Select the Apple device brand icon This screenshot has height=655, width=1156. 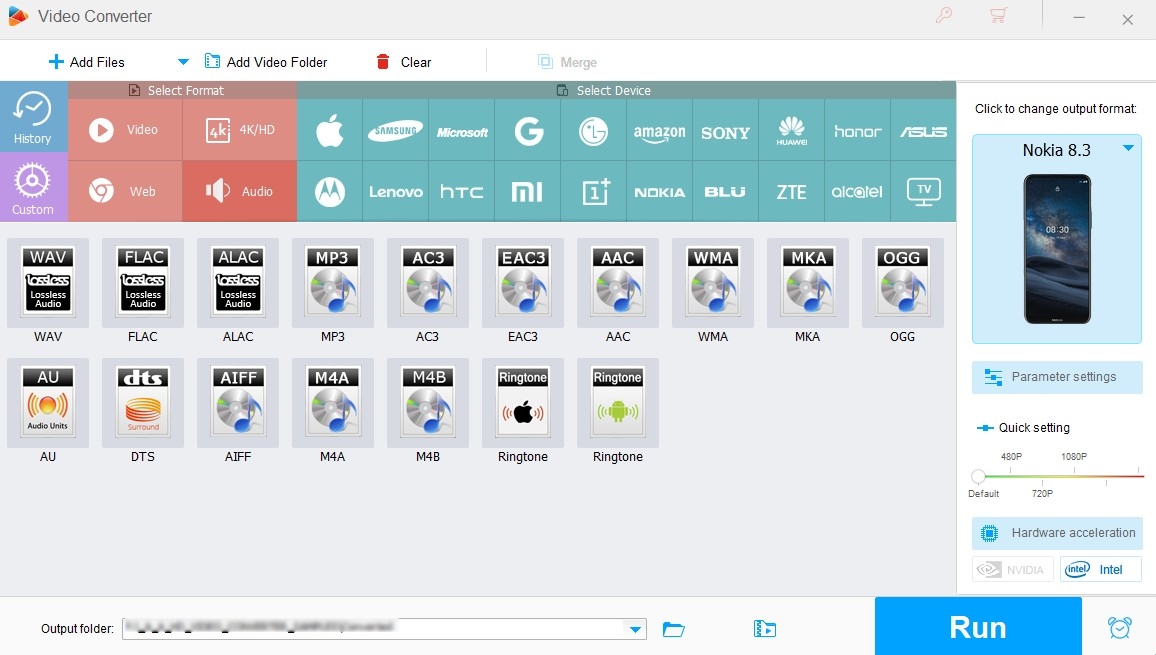(329, 131)
